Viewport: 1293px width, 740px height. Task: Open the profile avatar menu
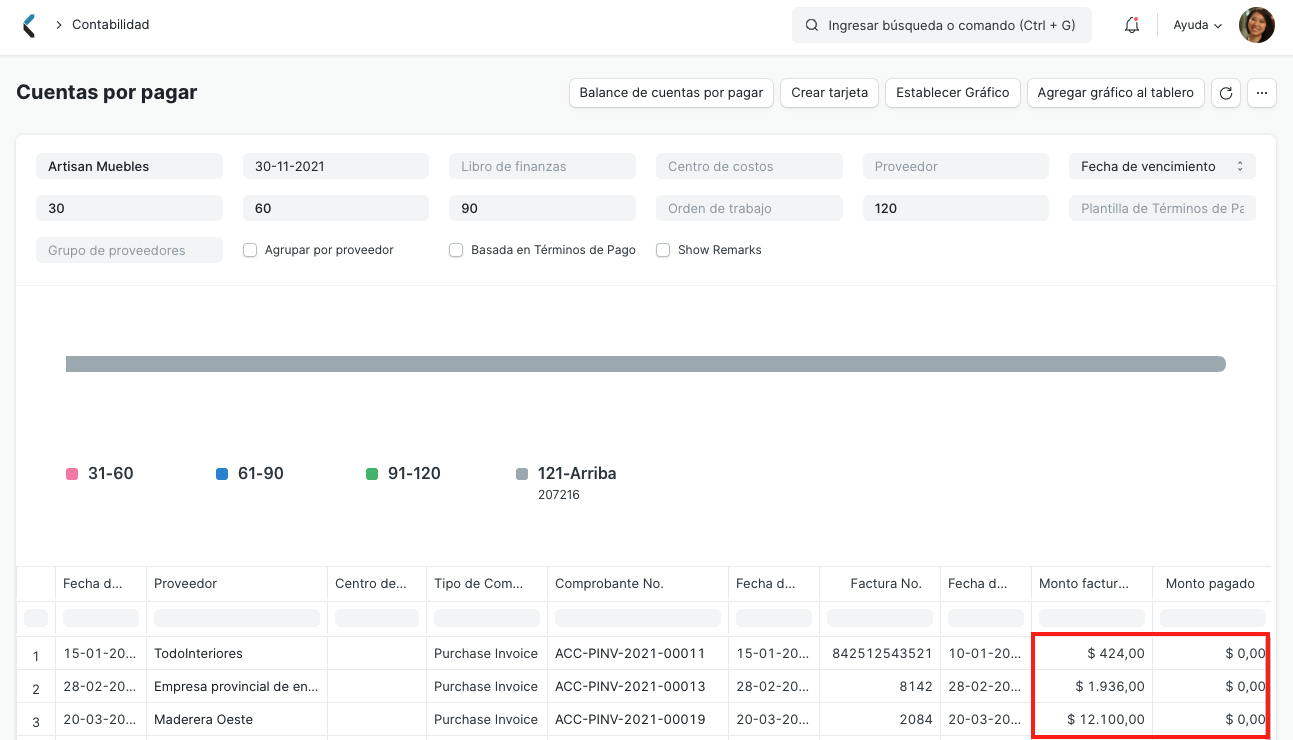click(x=1256, y=24)
